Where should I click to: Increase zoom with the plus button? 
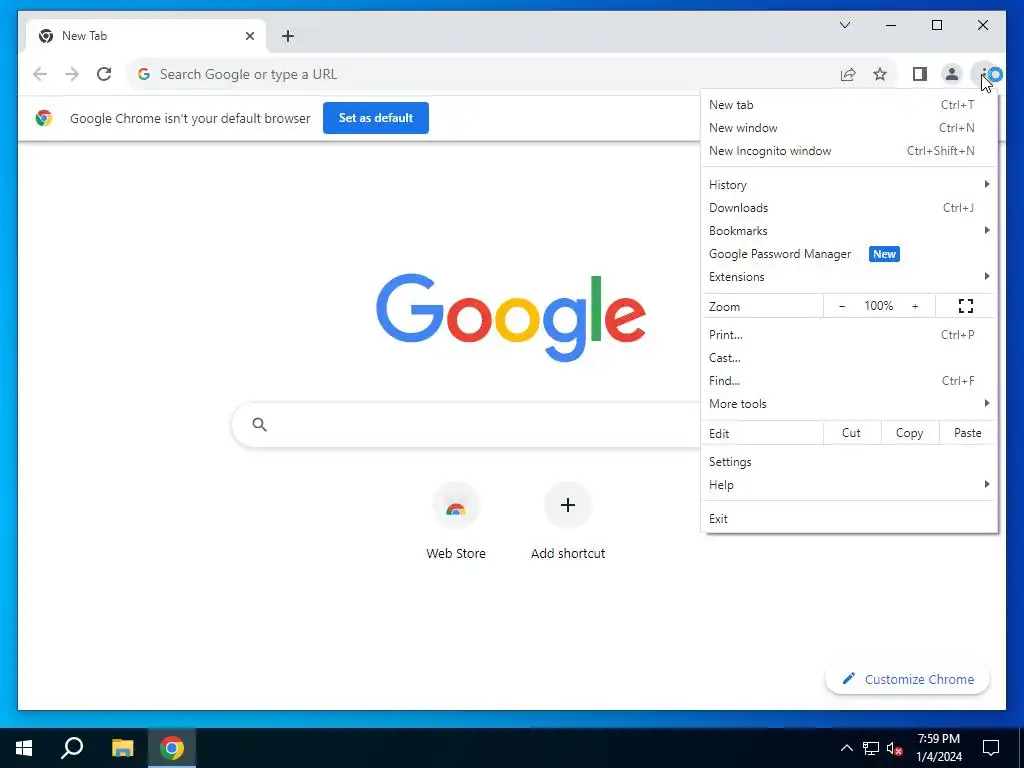(915, 306)
